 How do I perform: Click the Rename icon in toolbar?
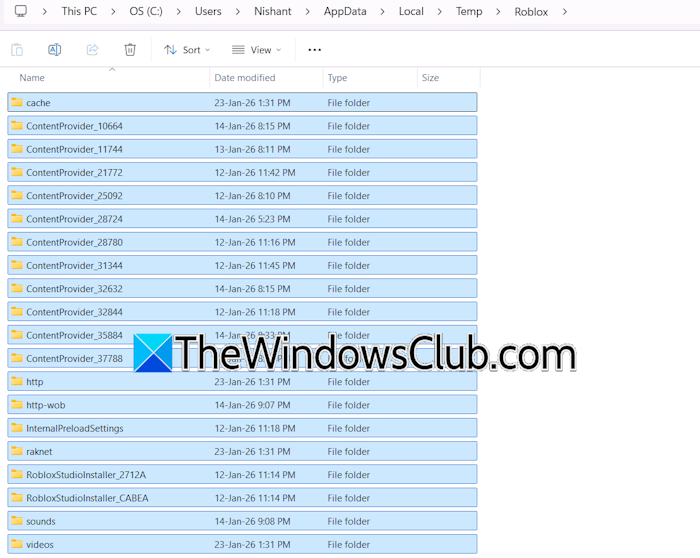(54, 50)
